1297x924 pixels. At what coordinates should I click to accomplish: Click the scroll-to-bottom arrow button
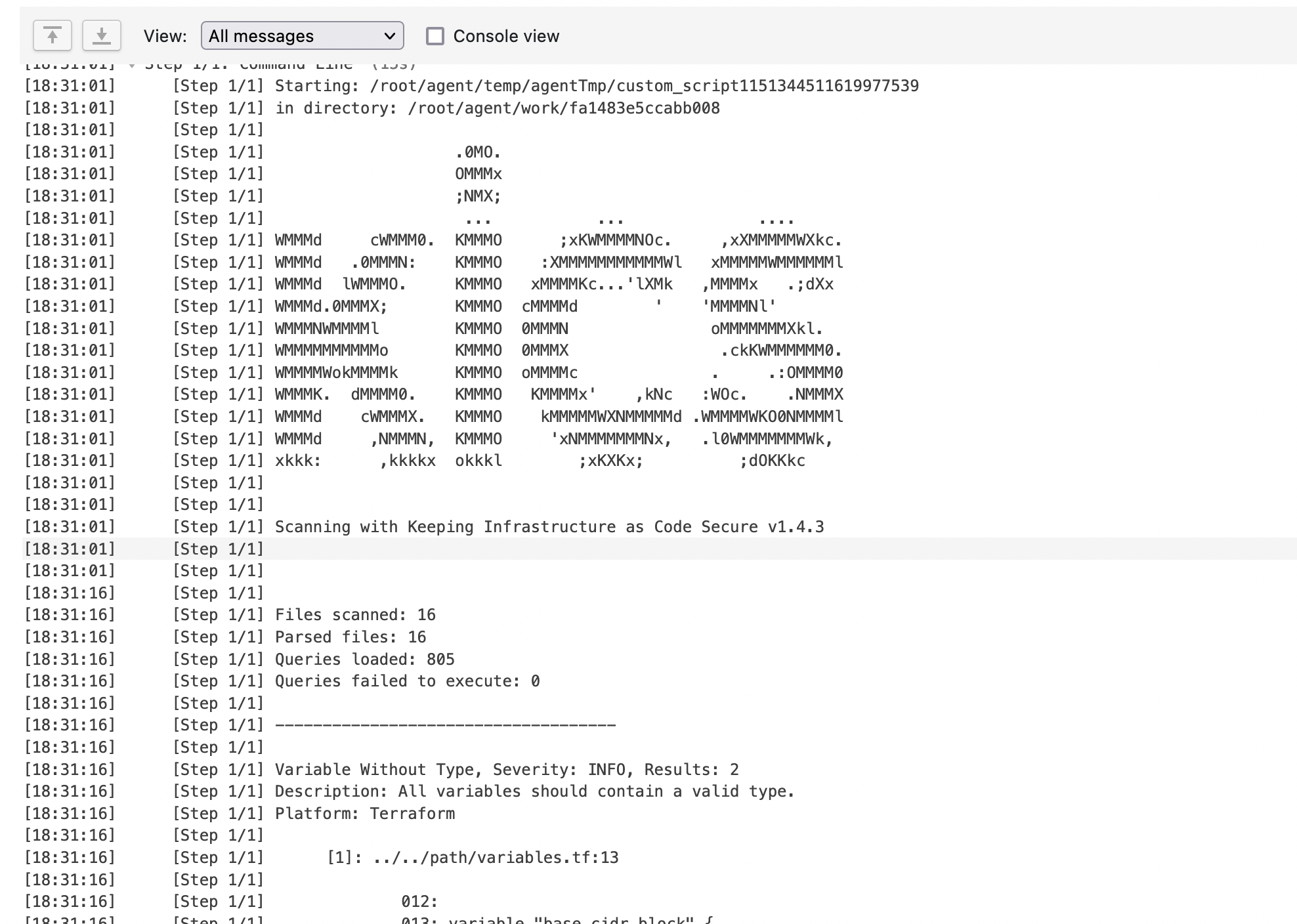[101, 35]
